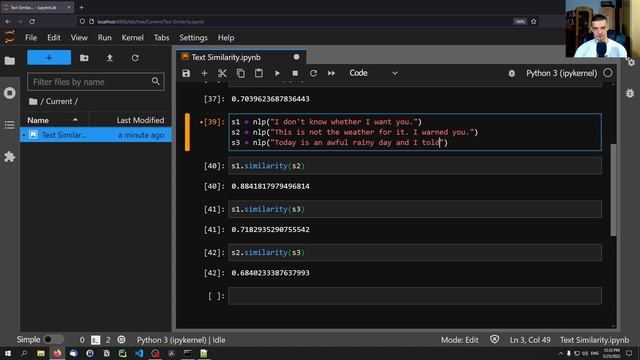This screenshot has width=640, height=360.
Task: Click the empty last code cell
Action: (x=415, y=296)
